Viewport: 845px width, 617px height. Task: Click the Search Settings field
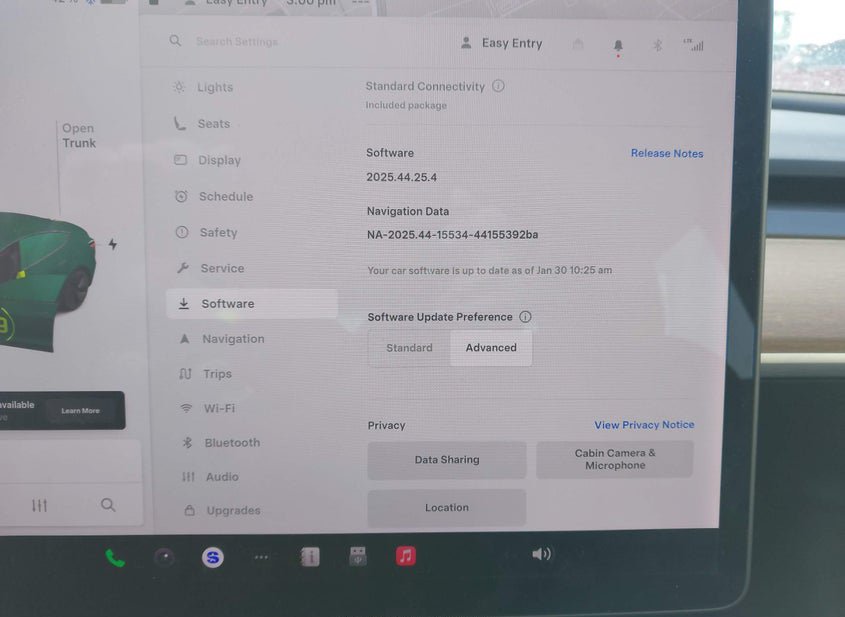click(x=237, y=41)
